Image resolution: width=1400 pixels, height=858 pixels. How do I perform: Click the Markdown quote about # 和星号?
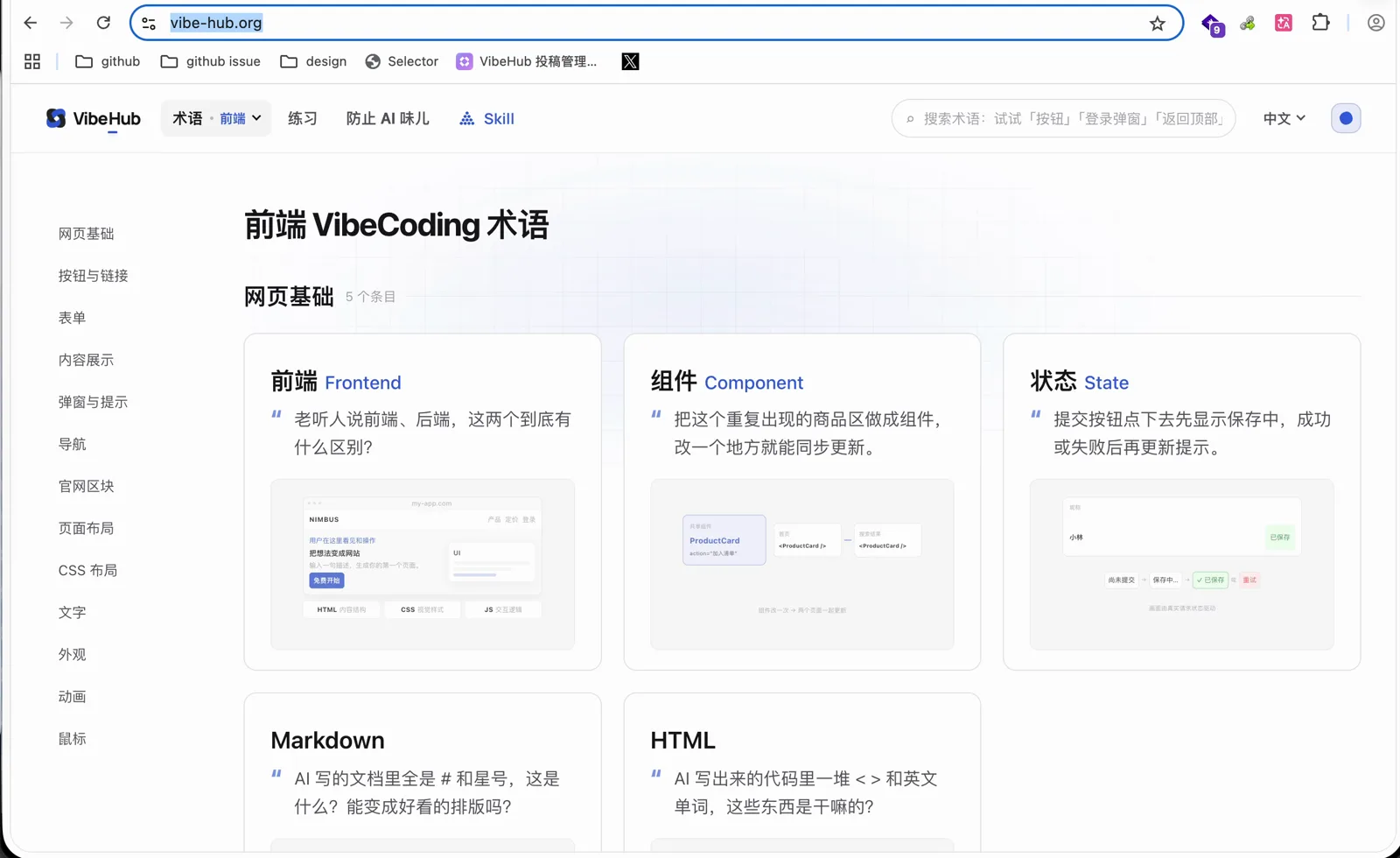pyautogui.click(x=427, y=792)
